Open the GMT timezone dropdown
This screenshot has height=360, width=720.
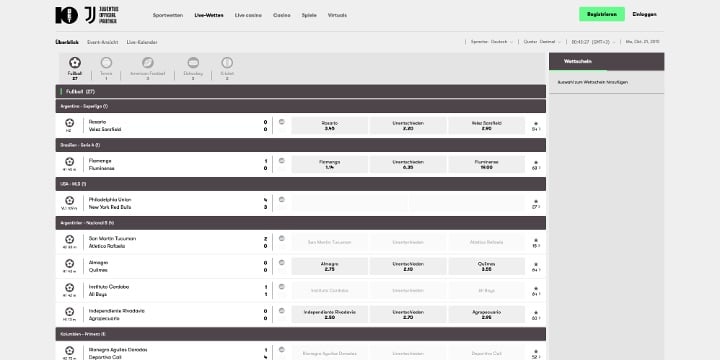click(593, 42)
